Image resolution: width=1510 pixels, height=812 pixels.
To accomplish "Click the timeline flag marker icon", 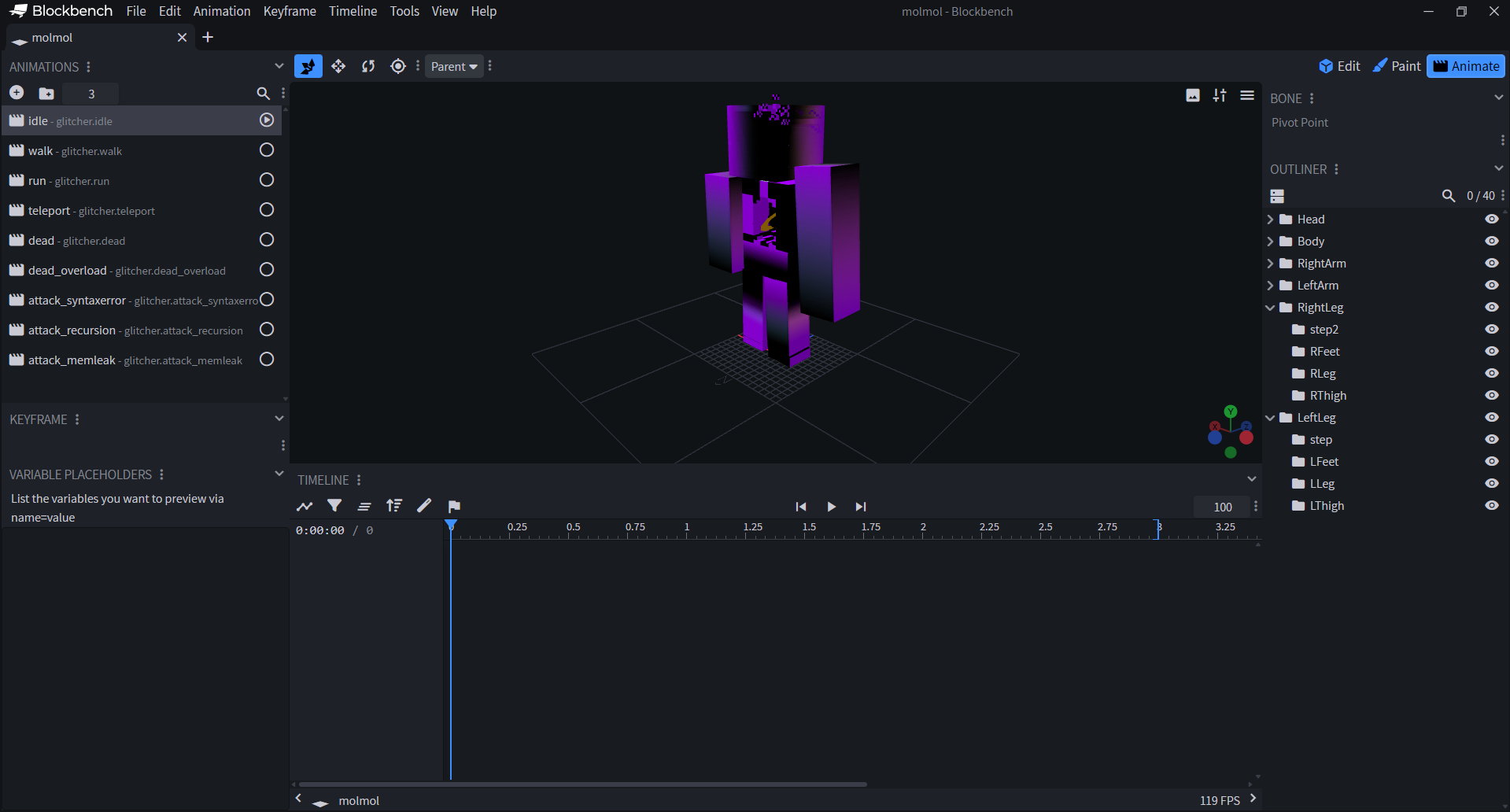I will coord(454,506).
